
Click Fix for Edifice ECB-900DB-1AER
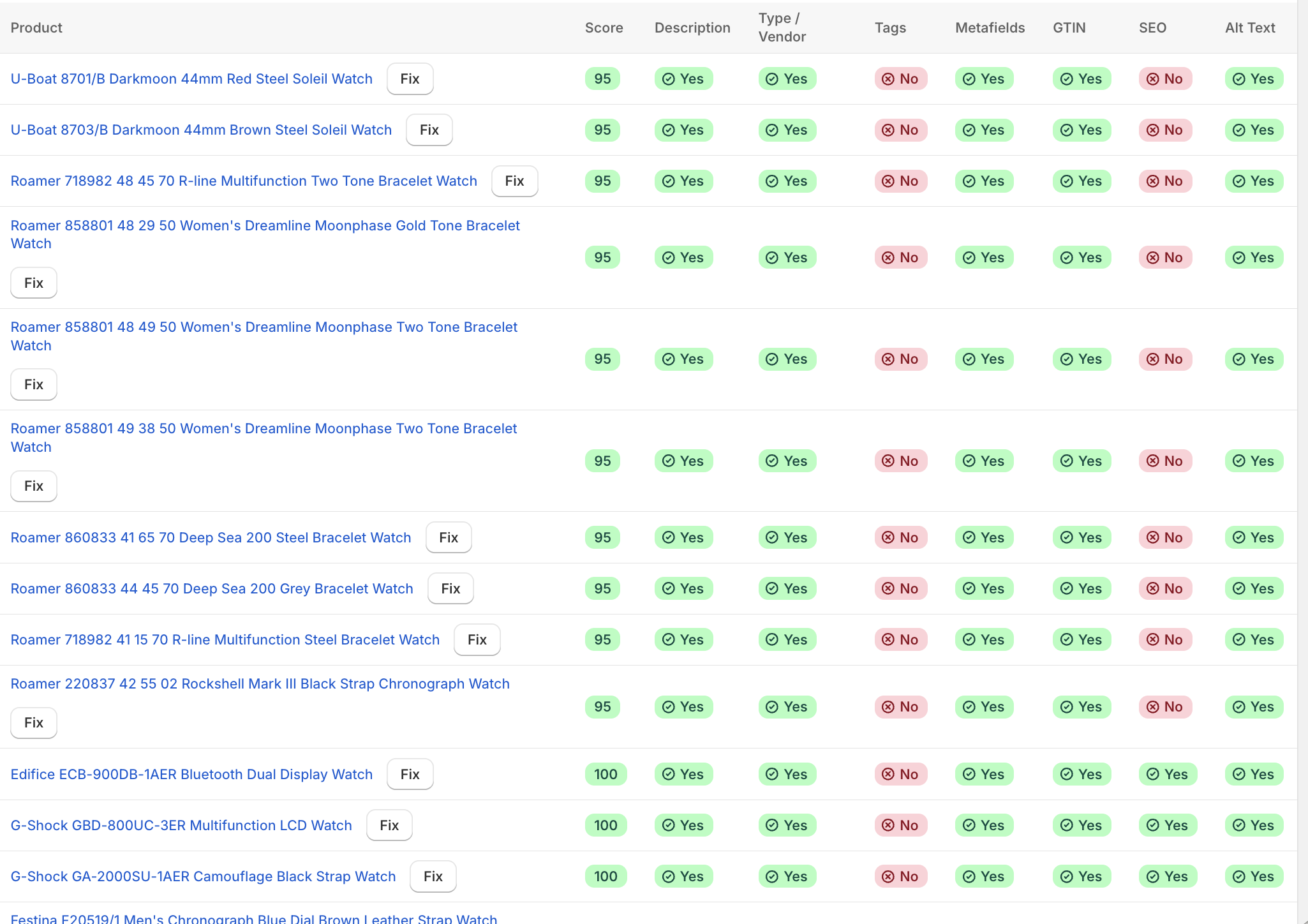[410, 774]
